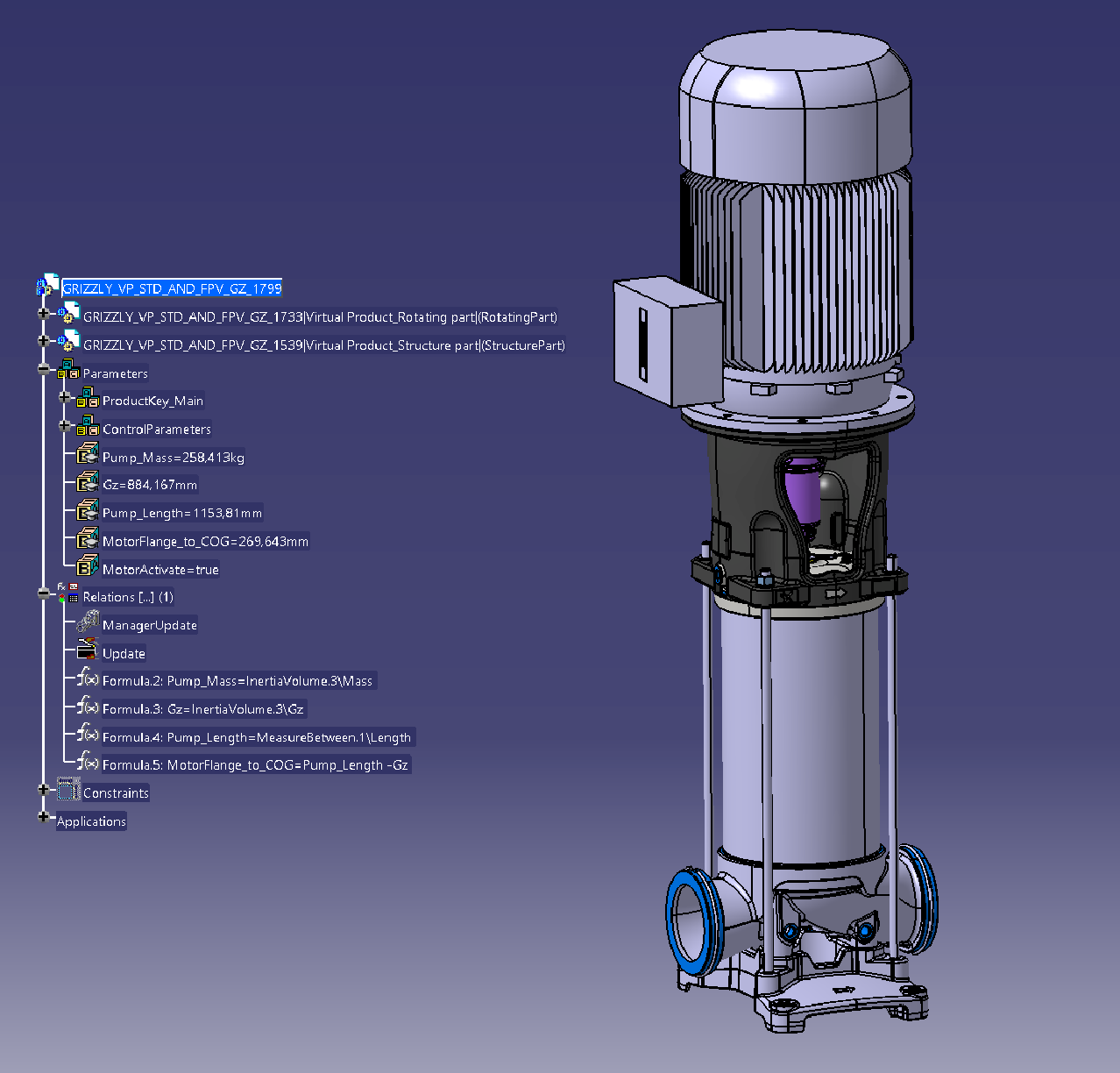Expand the Rotating part product node
This screenshot has height=1073, width=1120.
tap(44, 313)
